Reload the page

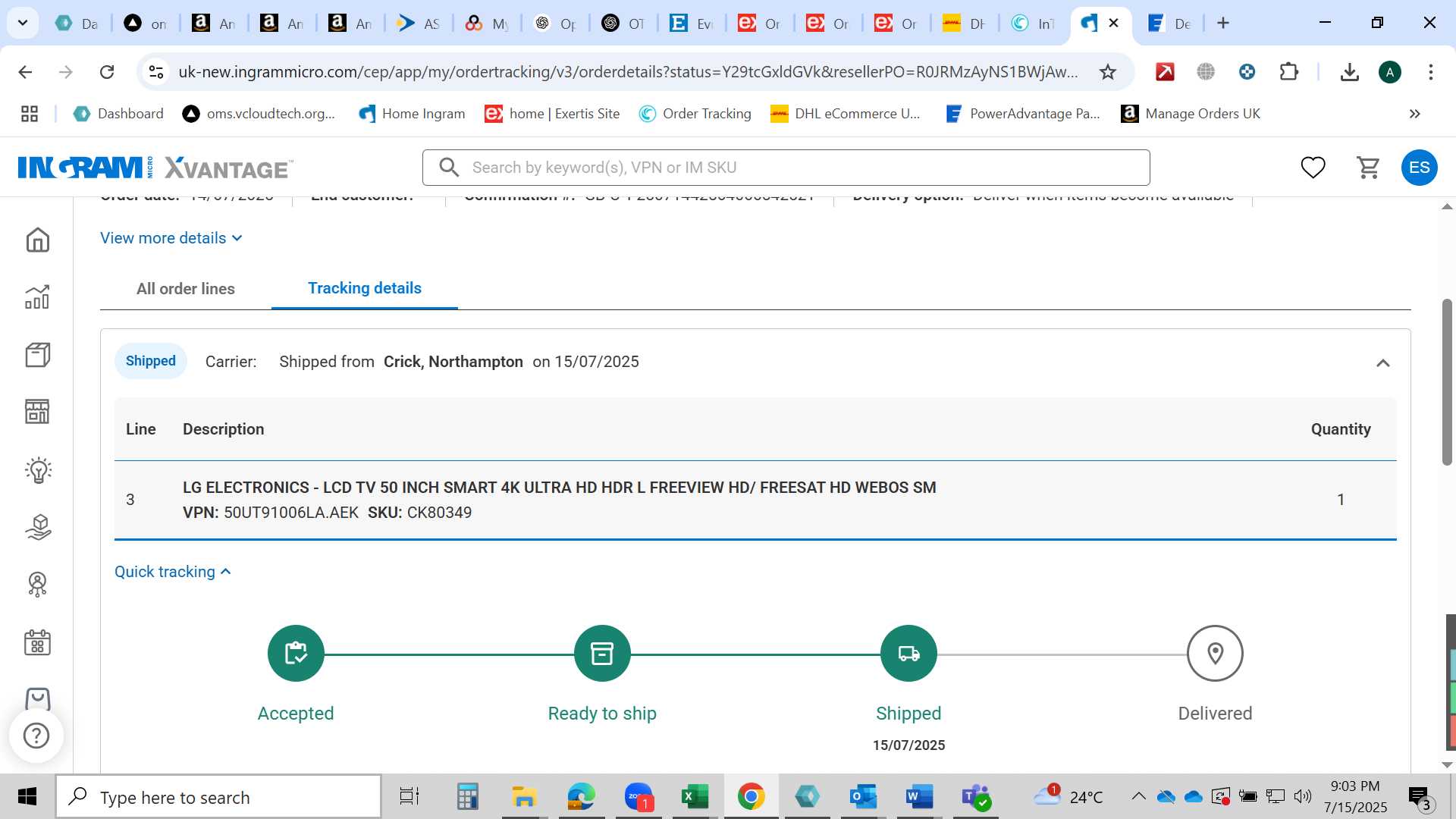tap(107, 72)
